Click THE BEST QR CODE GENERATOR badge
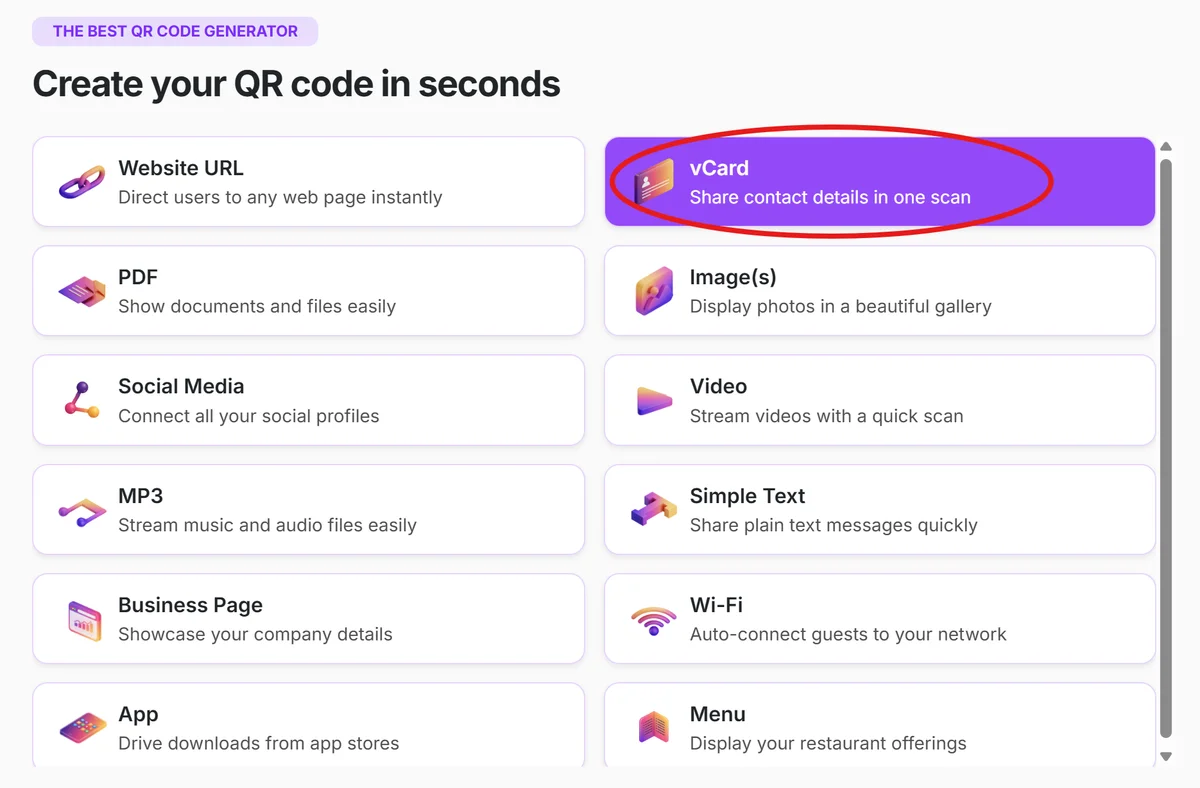Screen dimensions: 1200x788 [x=175, y=31]
